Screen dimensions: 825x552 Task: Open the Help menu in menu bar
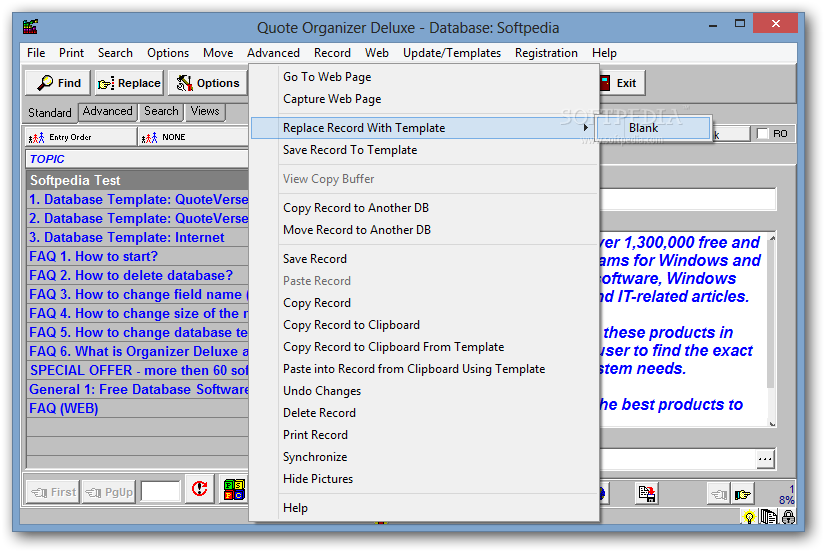[x=604, y=53]
